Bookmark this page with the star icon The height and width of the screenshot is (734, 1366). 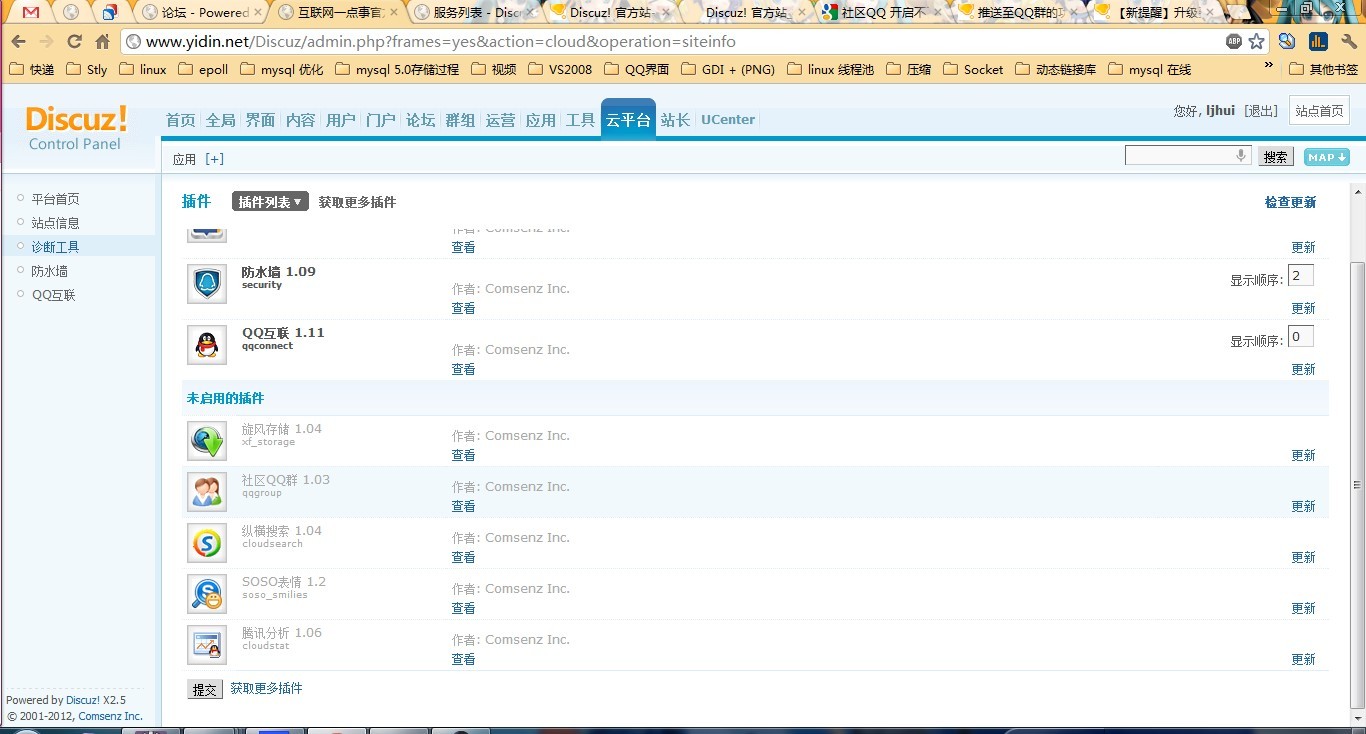1257,42
